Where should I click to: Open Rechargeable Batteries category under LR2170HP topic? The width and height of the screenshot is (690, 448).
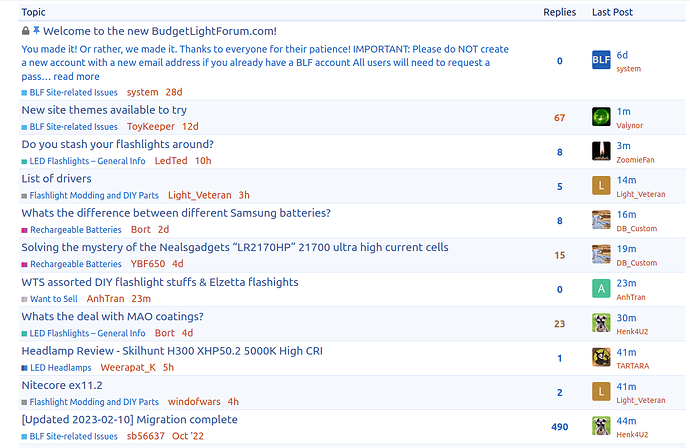click(x=71, y=264)
